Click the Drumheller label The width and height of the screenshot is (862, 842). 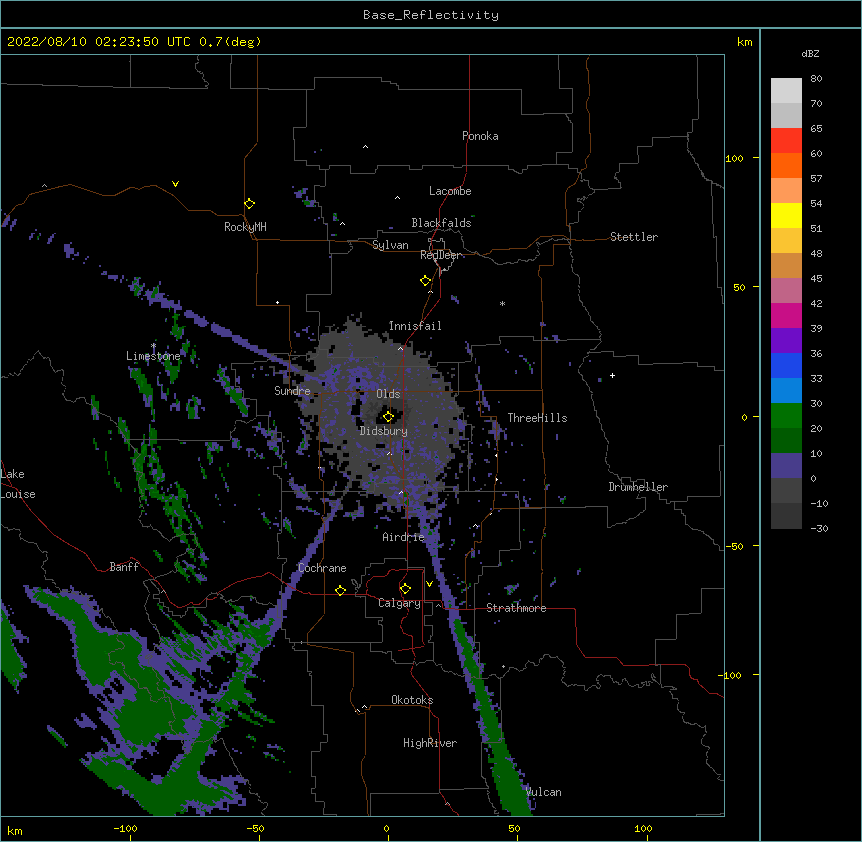tap(638, 487)
